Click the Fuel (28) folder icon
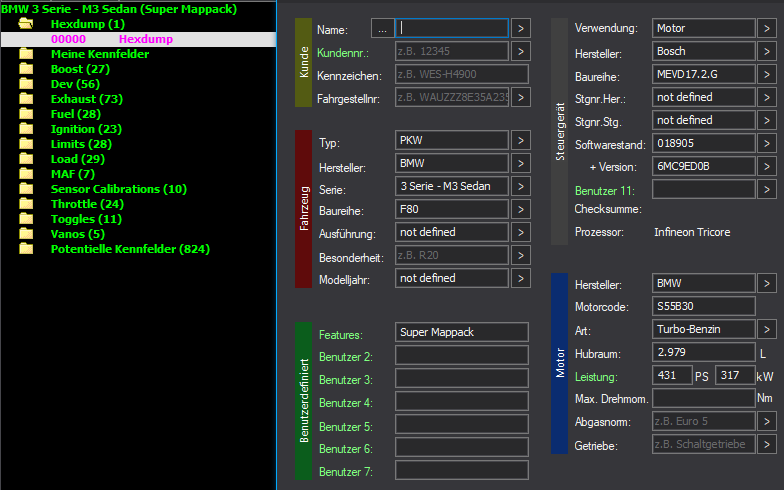 point(26,114)
